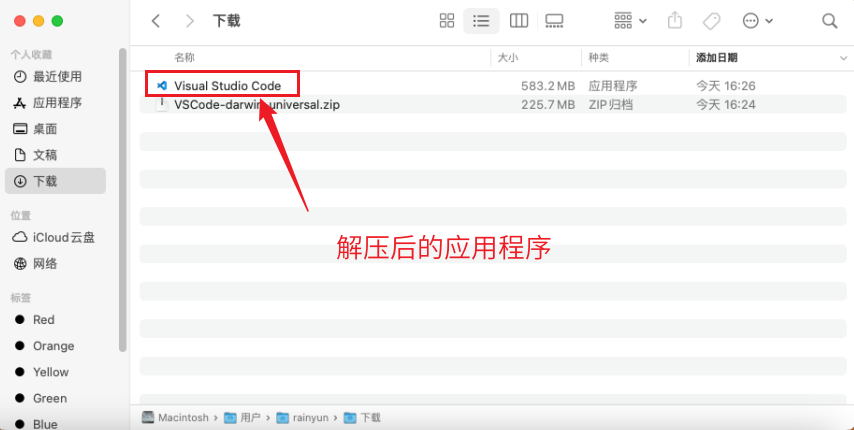Select 桌面 in the sidebar
The image size is (854, 430).
pos(45,129)
